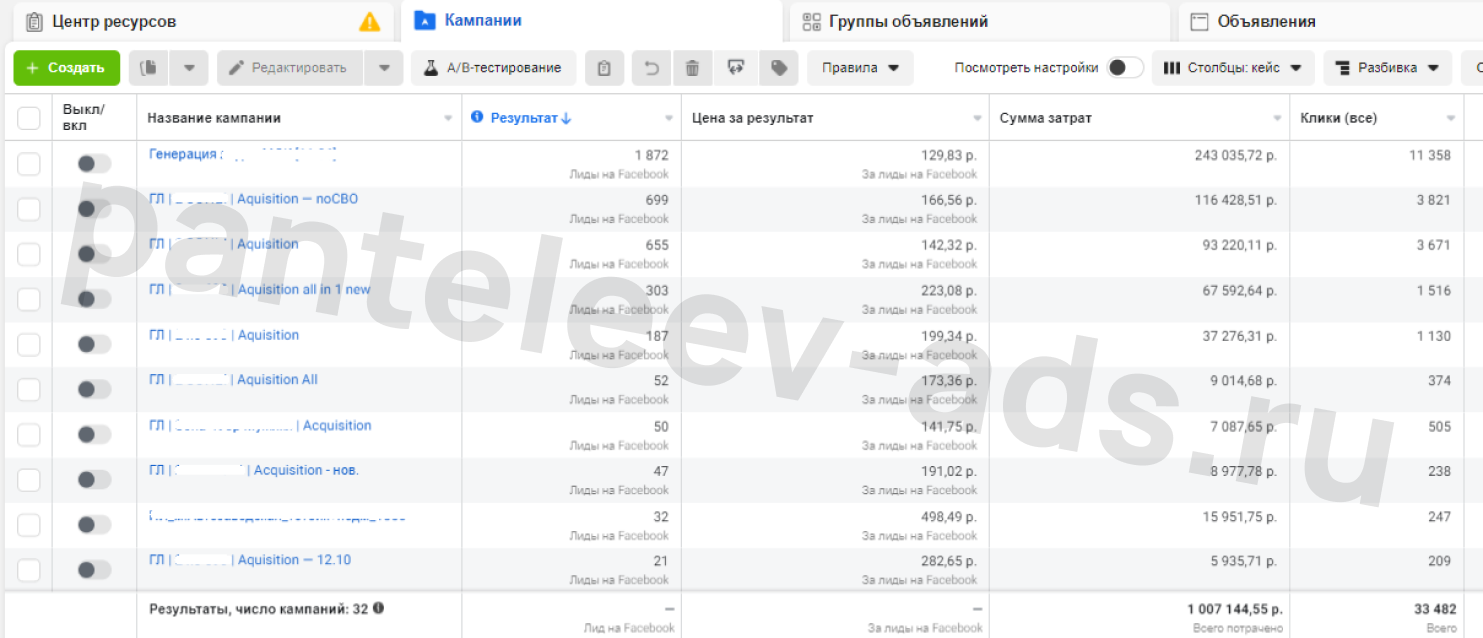Click the price per result 498,49 р.

pyautogui.click(x=948, y=516)
